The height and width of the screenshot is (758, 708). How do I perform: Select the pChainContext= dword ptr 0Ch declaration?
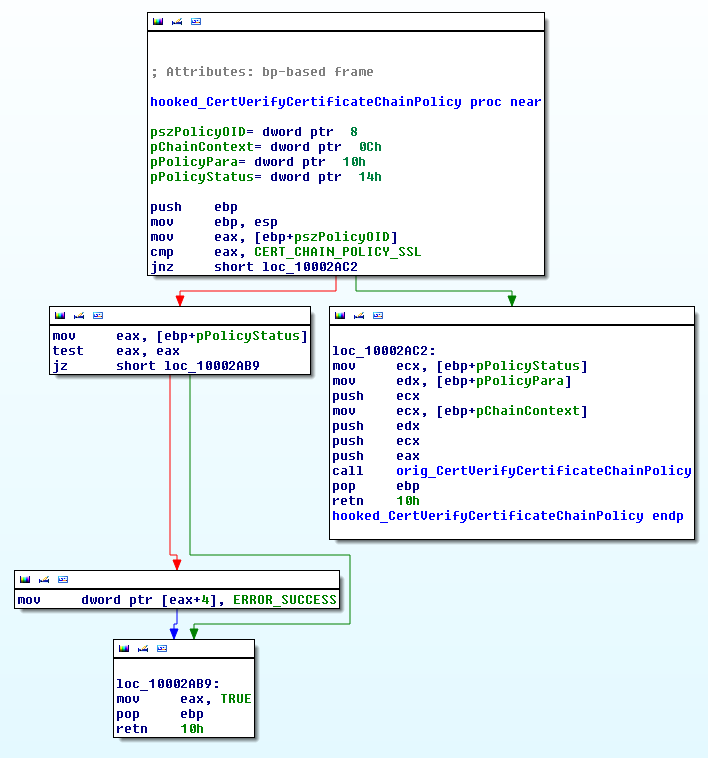tap(266, 147)
